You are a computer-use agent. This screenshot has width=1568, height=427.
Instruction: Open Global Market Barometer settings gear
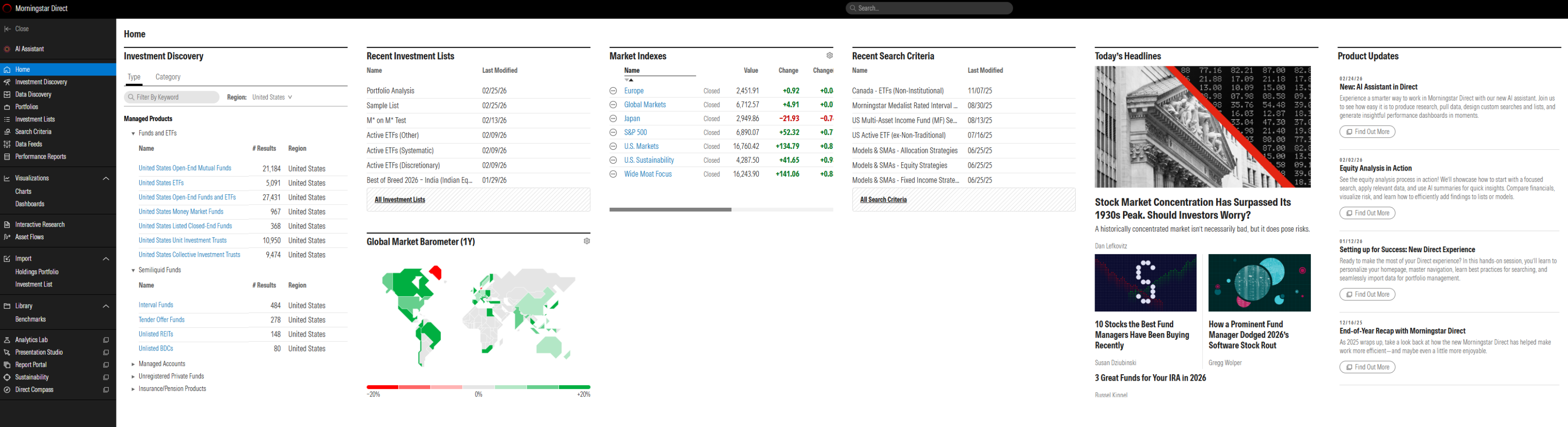(587, 242)
